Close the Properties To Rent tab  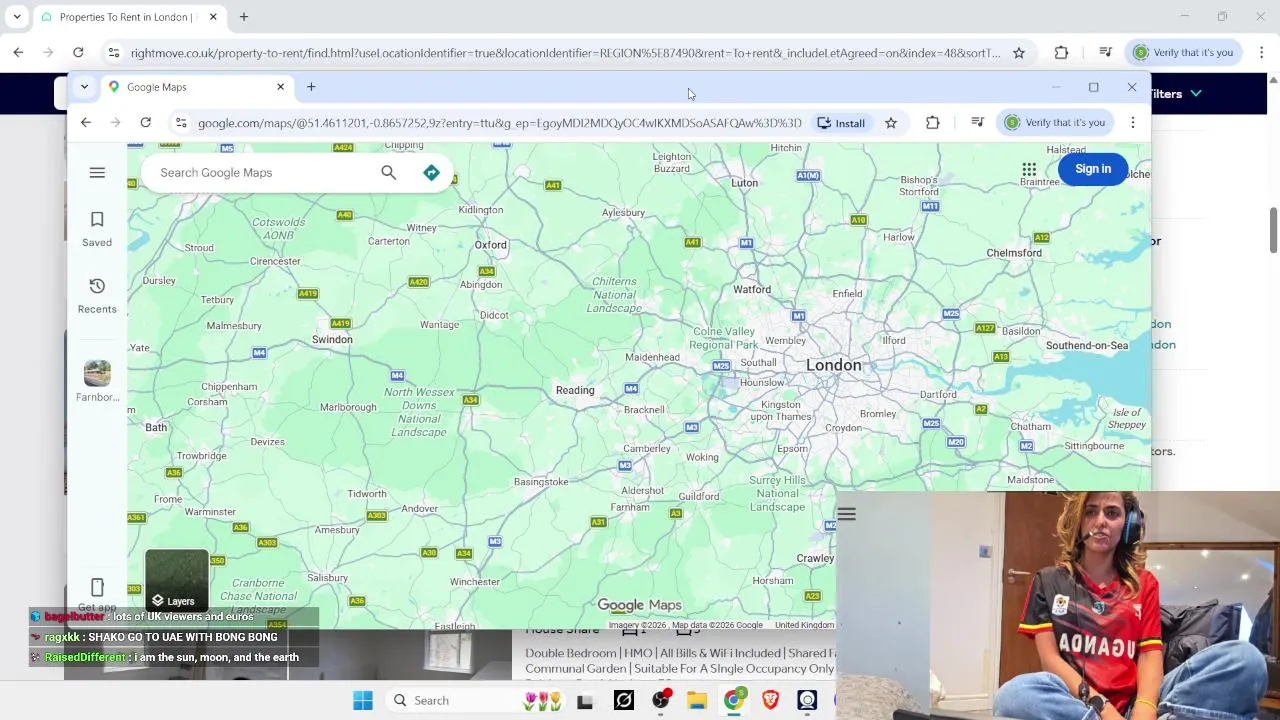coord(213,17)
